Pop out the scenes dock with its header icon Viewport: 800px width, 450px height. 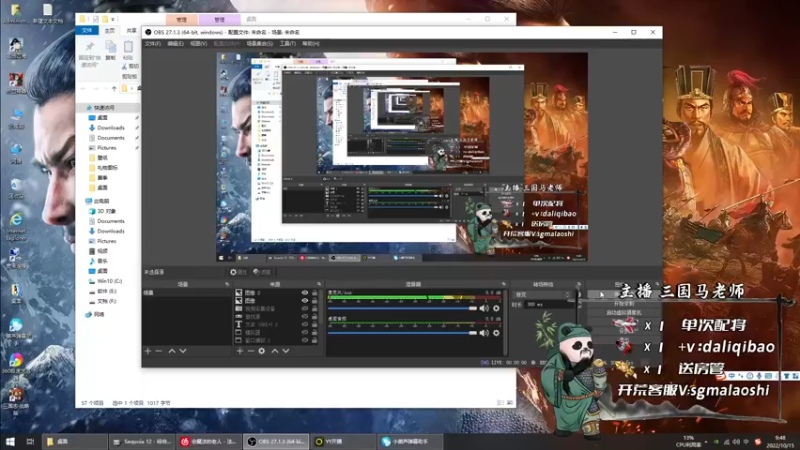227,284
